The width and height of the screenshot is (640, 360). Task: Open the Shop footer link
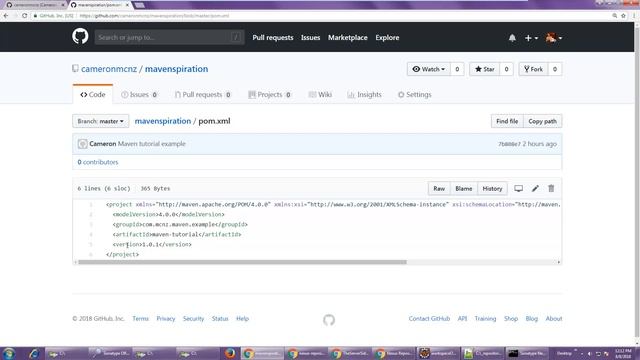511,318
